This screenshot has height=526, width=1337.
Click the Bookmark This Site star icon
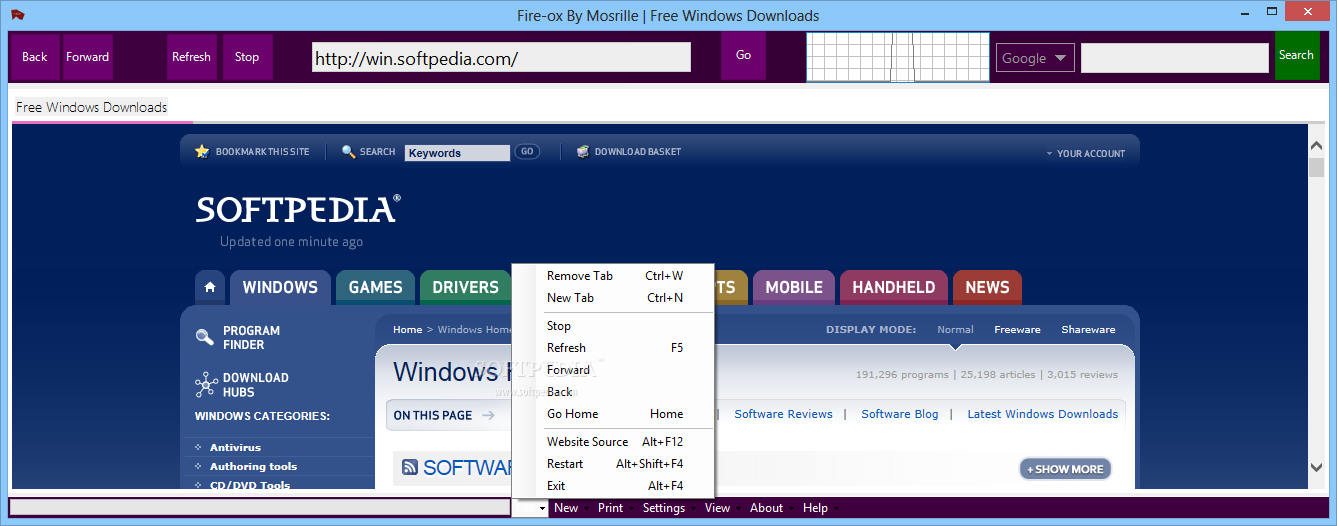(202, 151)
